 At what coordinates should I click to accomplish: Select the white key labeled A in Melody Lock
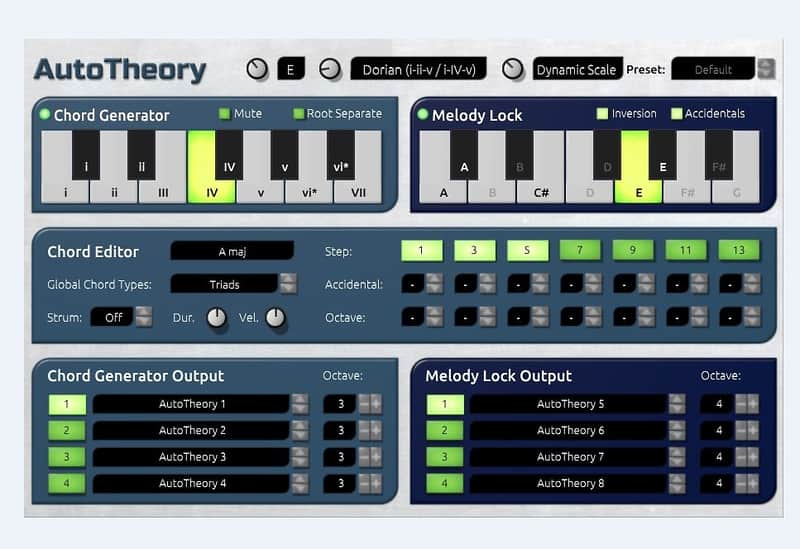pyautogui.click(x=443, y=192)
